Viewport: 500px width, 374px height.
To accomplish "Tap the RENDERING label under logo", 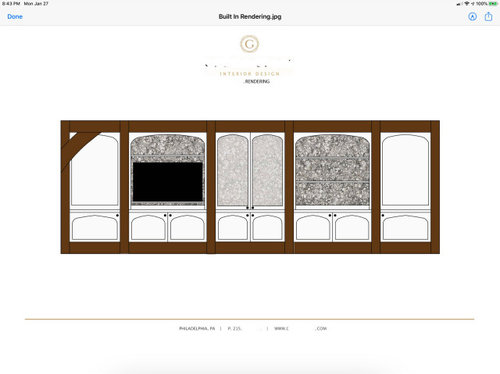I will pyautogui.click(x=257, y=81).
